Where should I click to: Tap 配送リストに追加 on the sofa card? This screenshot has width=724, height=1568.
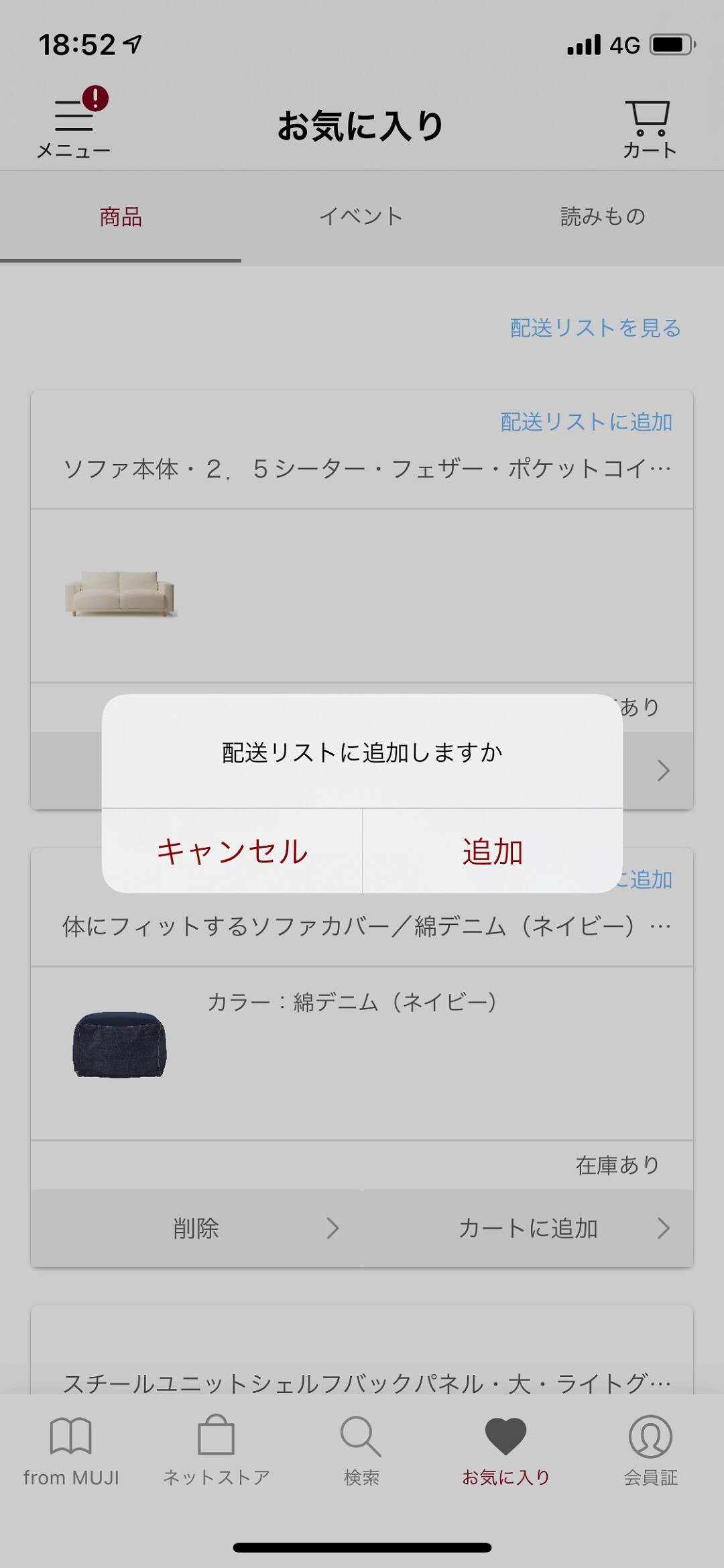tap(587, 422)
